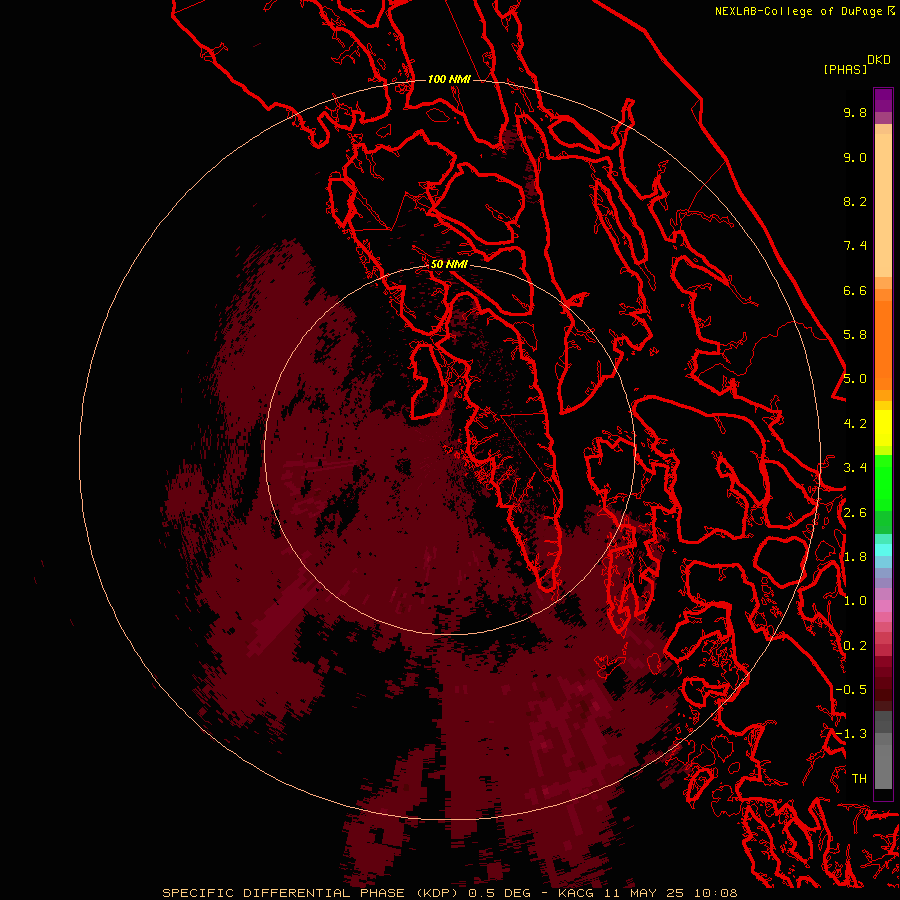
Task: Click the KACG radar site identifier
Action: tap(578, 893)
